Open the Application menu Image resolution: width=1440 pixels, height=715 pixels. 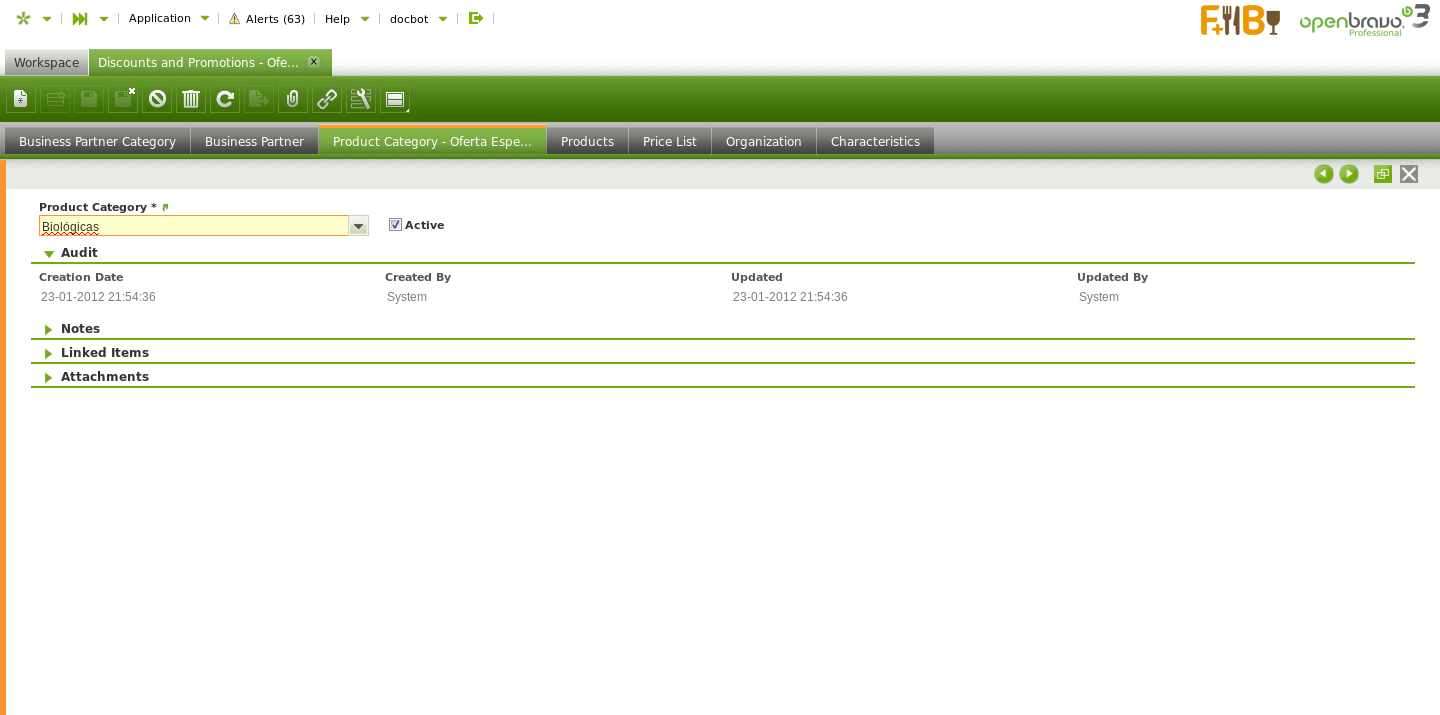(x=168, y=18)
